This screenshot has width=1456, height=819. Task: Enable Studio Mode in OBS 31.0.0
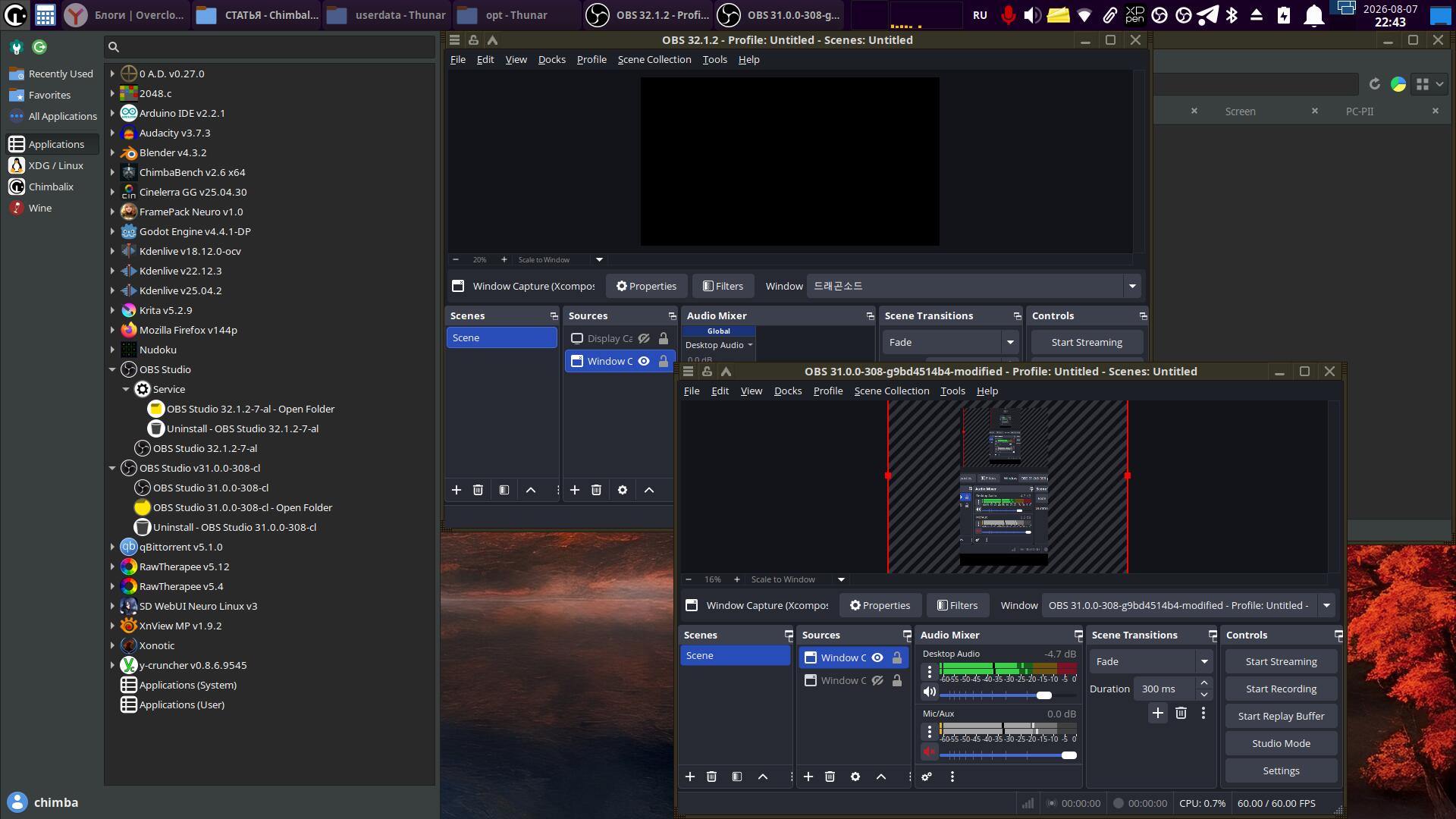point(1281,744)
